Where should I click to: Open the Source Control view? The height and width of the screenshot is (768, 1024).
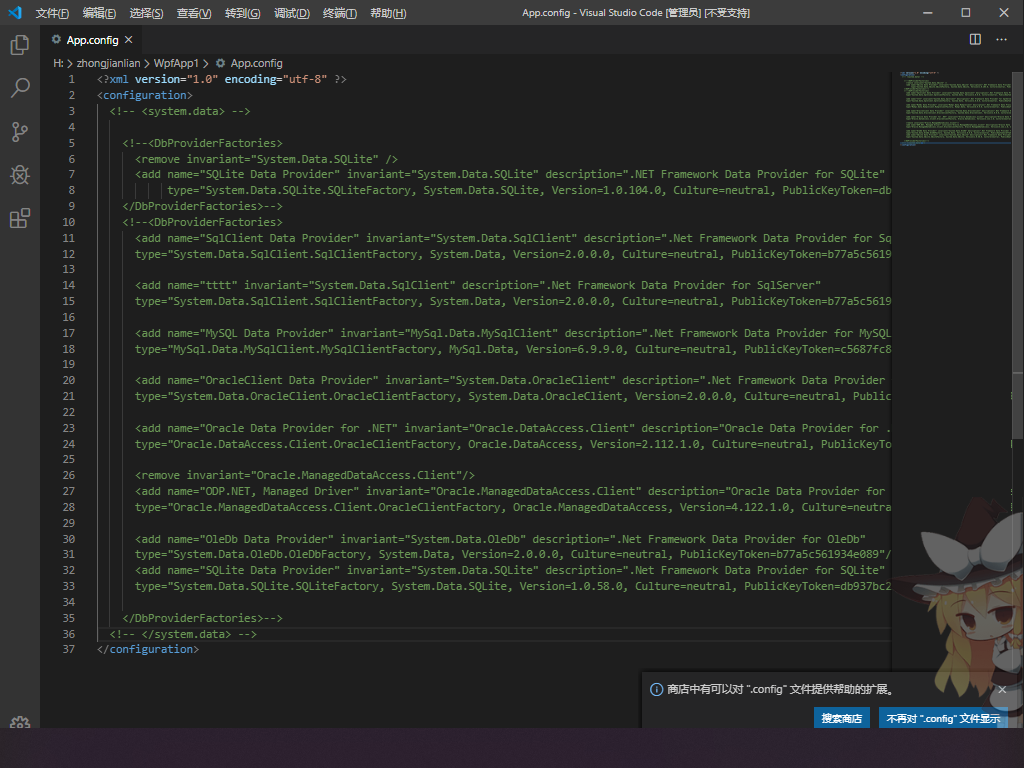click(x=20, y=132)
